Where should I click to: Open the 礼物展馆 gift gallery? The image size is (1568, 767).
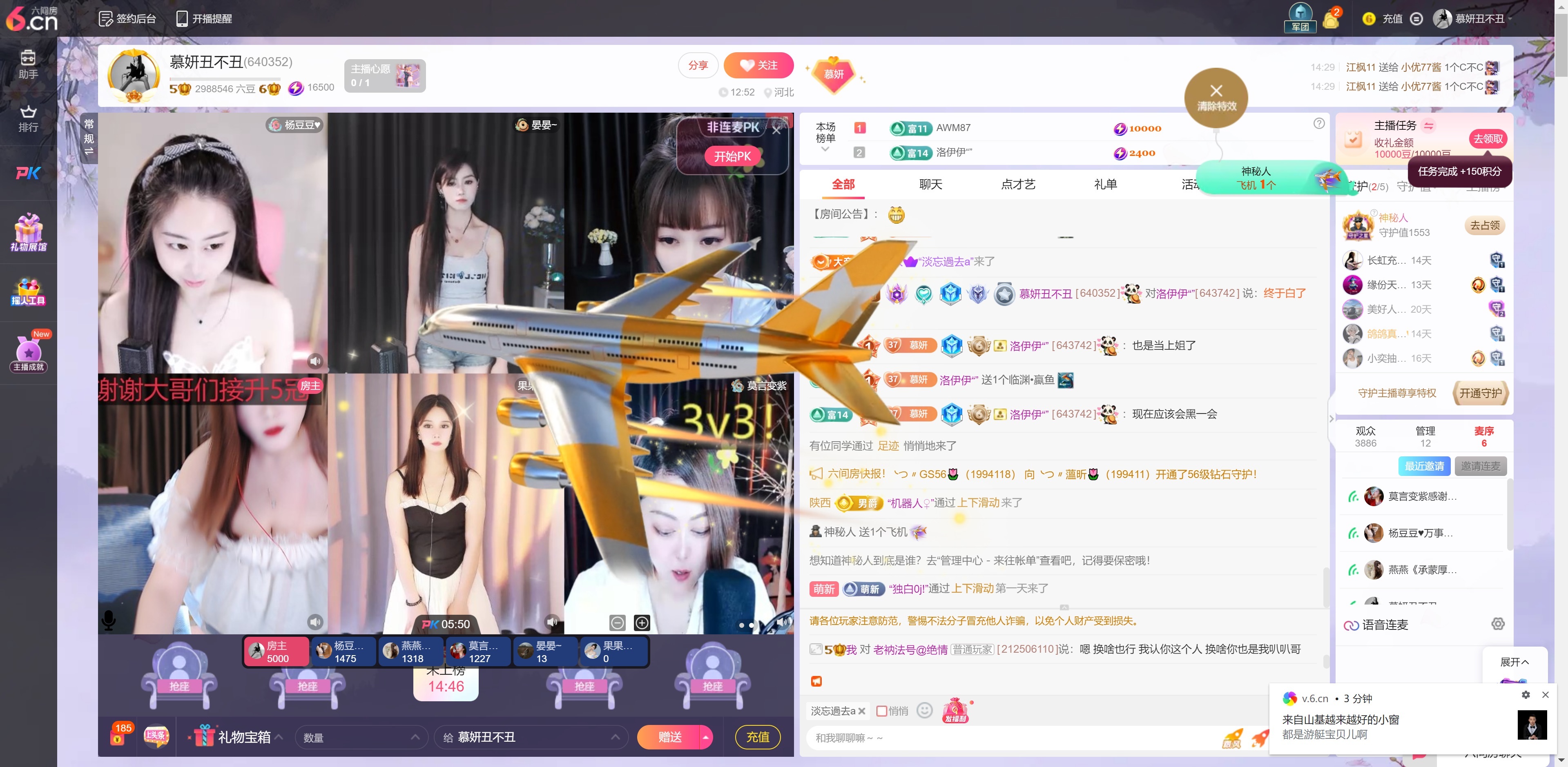click(x=28, y=232)
